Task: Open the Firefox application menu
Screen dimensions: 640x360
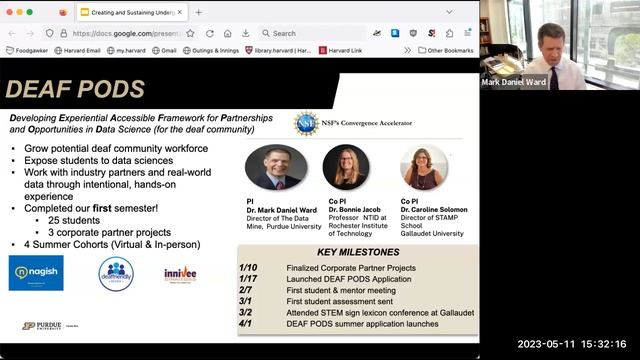Action: 467,33
